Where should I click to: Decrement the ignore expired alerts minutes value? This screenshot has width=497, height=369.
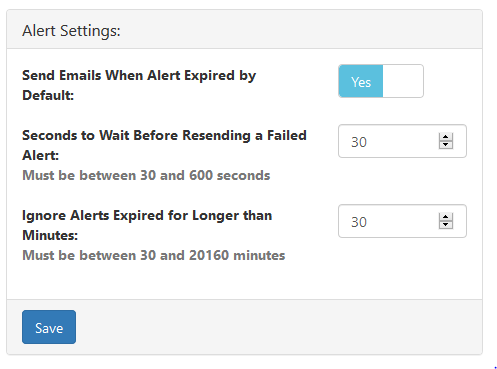(x=446, y=225)
